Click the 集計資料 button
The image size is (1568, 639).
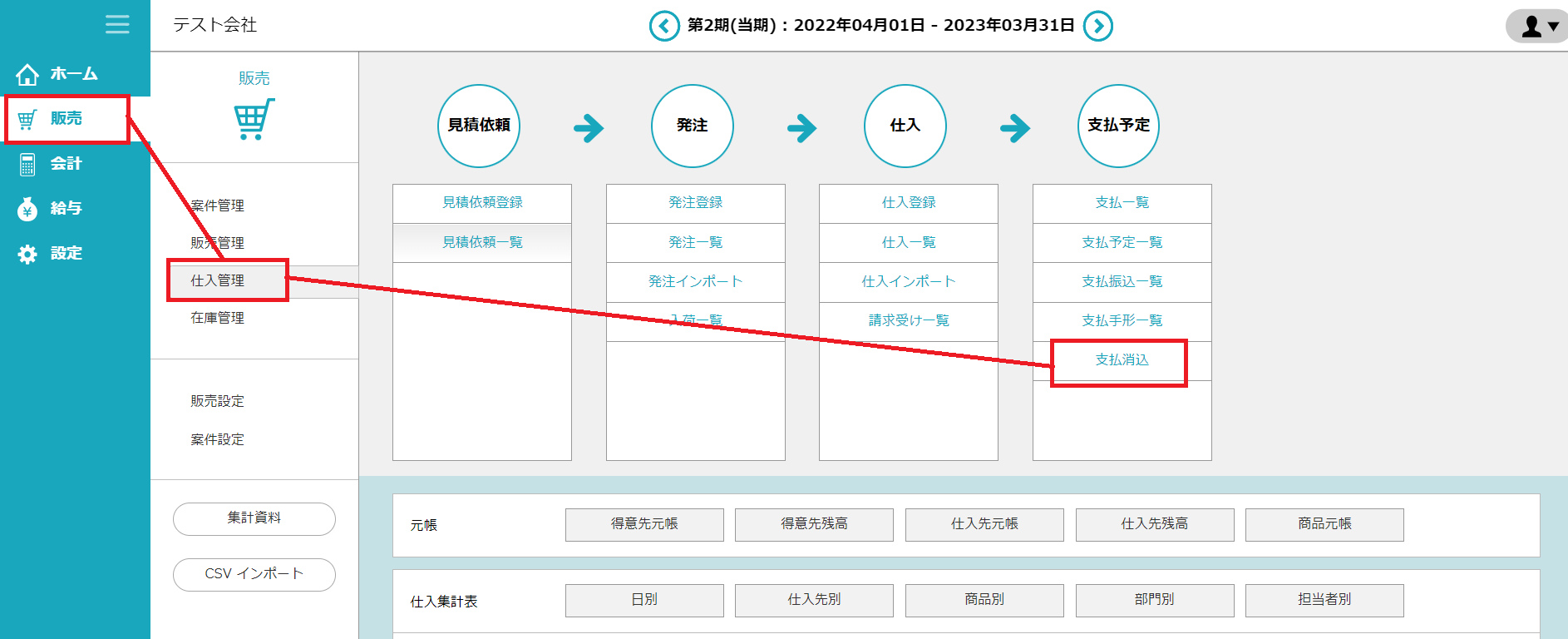point(254,518)
